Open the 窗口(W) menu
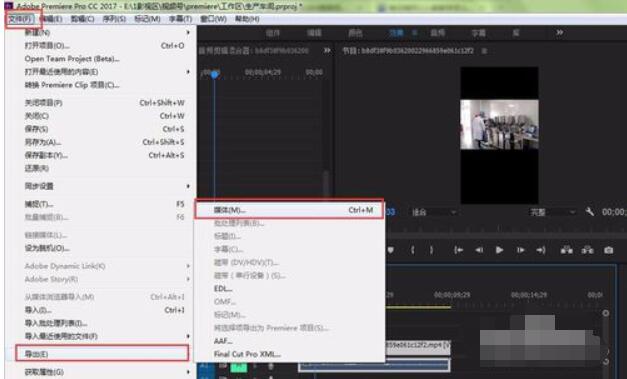Viewport: 627px width, 379px height. (x=213, y=19)
